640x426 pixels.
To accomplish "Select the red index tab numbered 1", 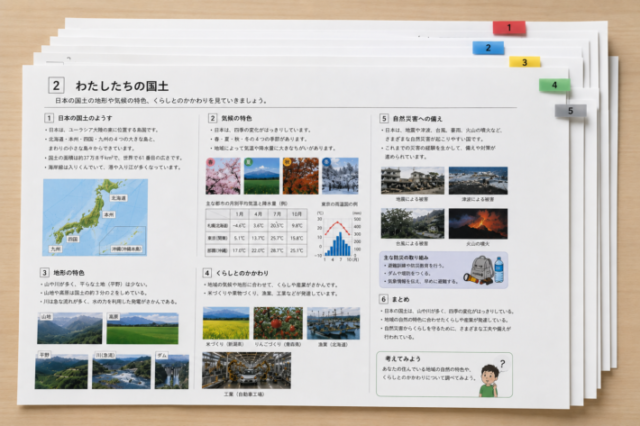I will pos(509,28).
